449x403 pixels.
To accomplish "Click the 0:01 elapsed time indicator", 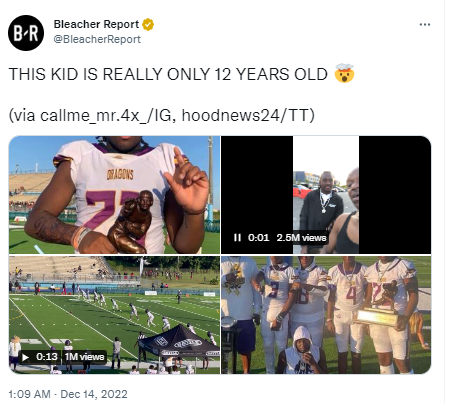I will click(258, 237).
